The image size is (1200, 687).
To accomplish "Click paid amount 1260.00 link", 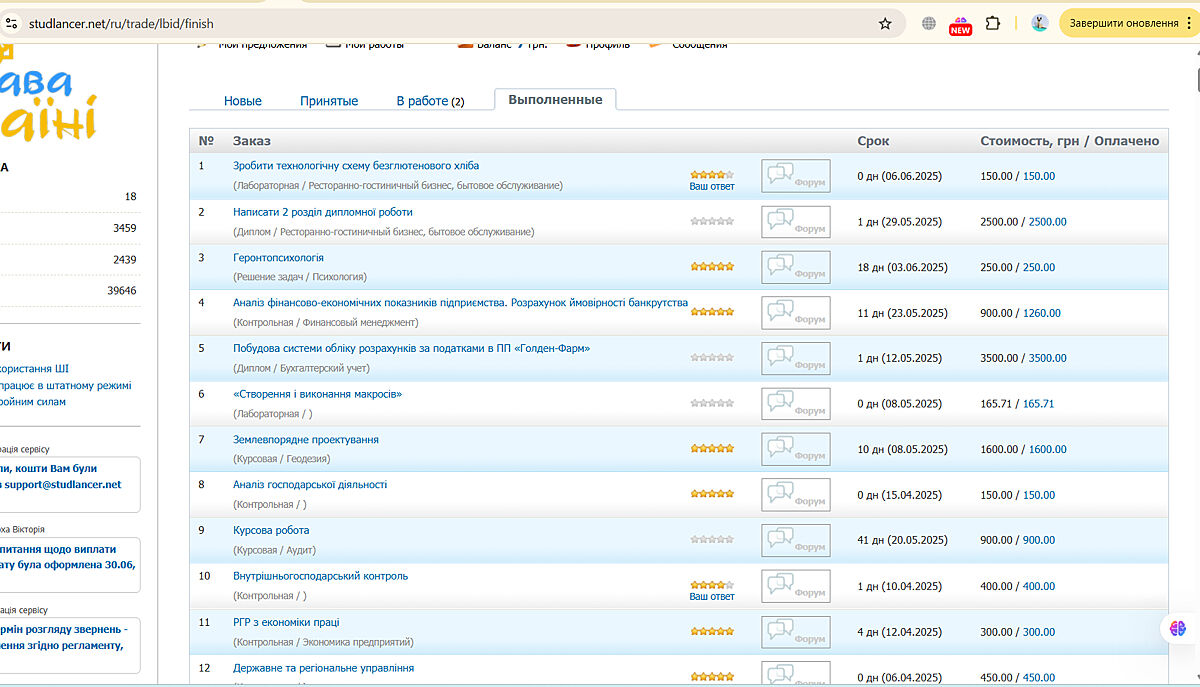I will point(1041,313).
